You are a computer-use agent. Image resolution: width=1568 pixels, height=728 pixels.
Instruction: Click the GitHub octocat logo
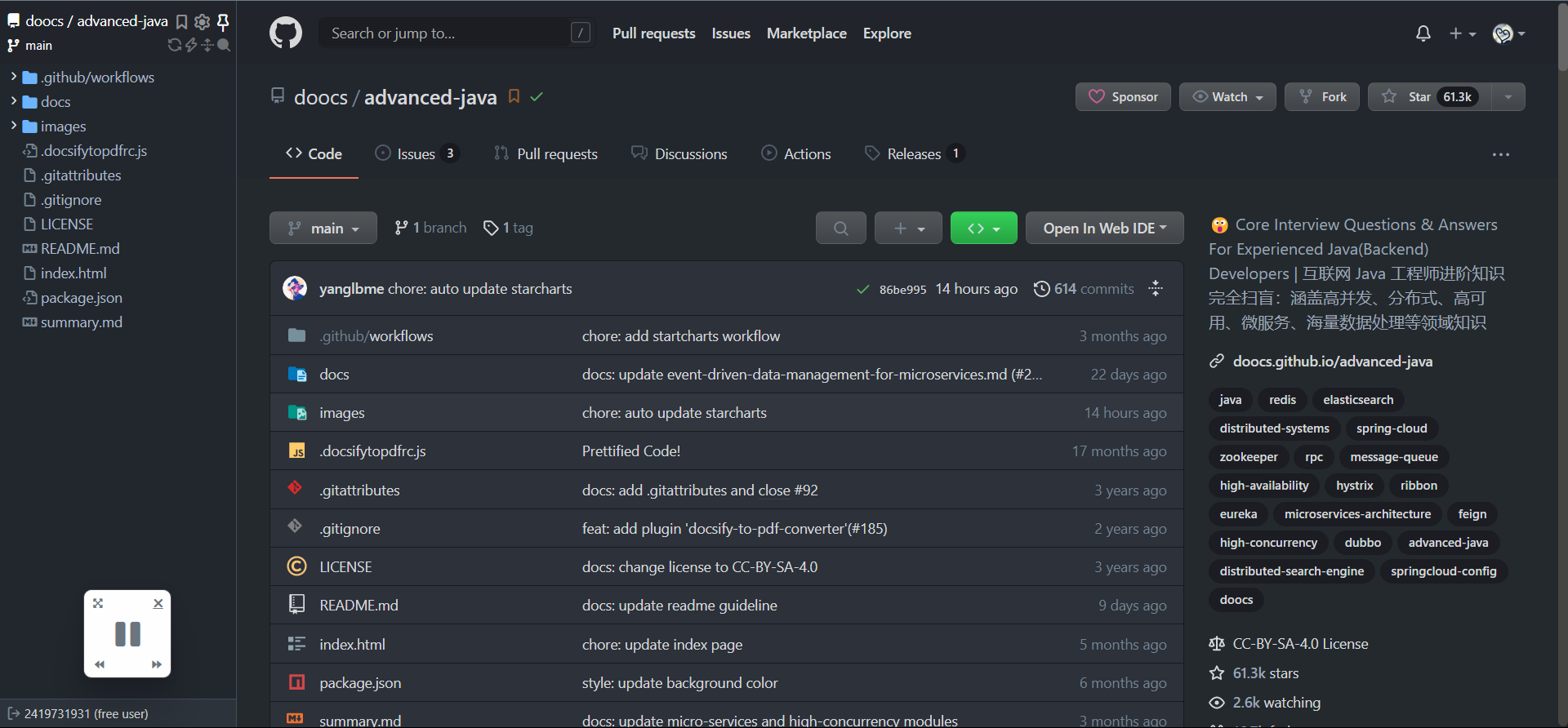click(286, 33)
